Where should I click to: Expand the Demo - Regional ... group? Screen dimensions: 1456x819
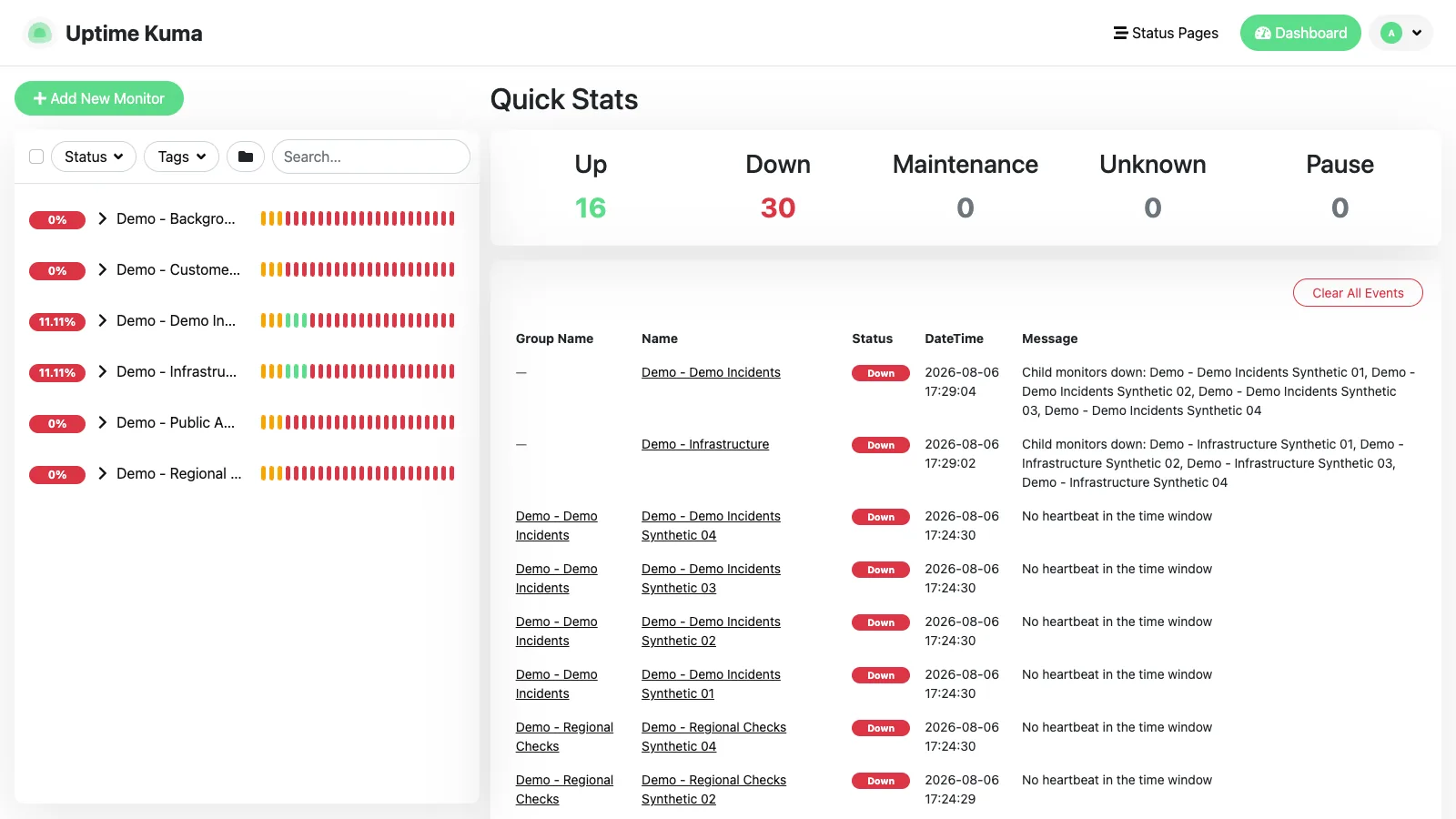103,473
